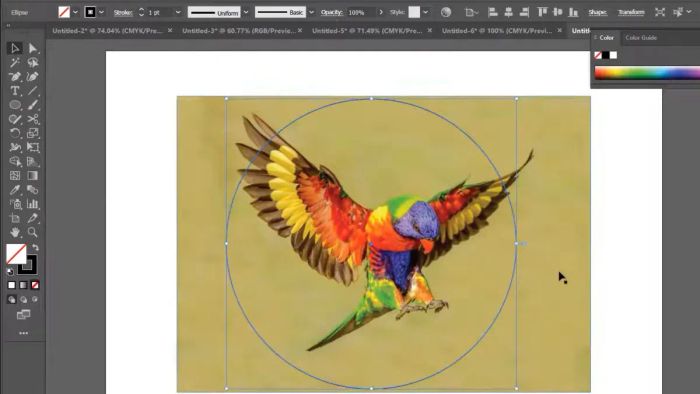This screenshot has height=394, width=700.
Task: Select the Magic Wand tool
Action: coord(15,62)
